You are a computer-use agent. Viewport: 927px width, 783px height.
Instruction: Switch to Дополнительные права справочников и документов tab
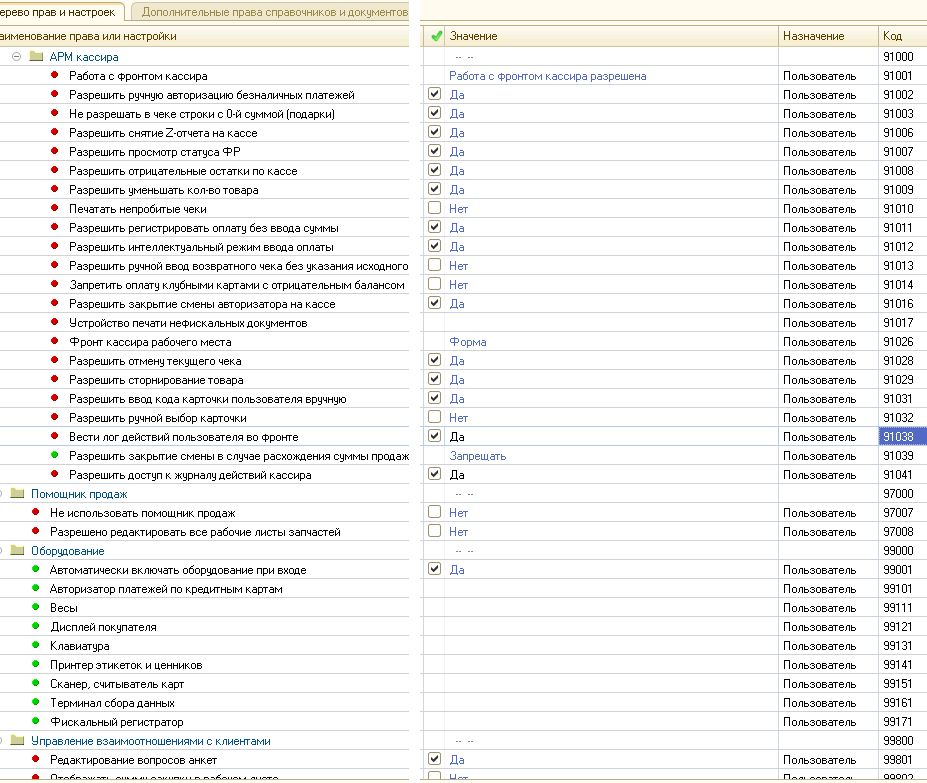coord(269,12)
